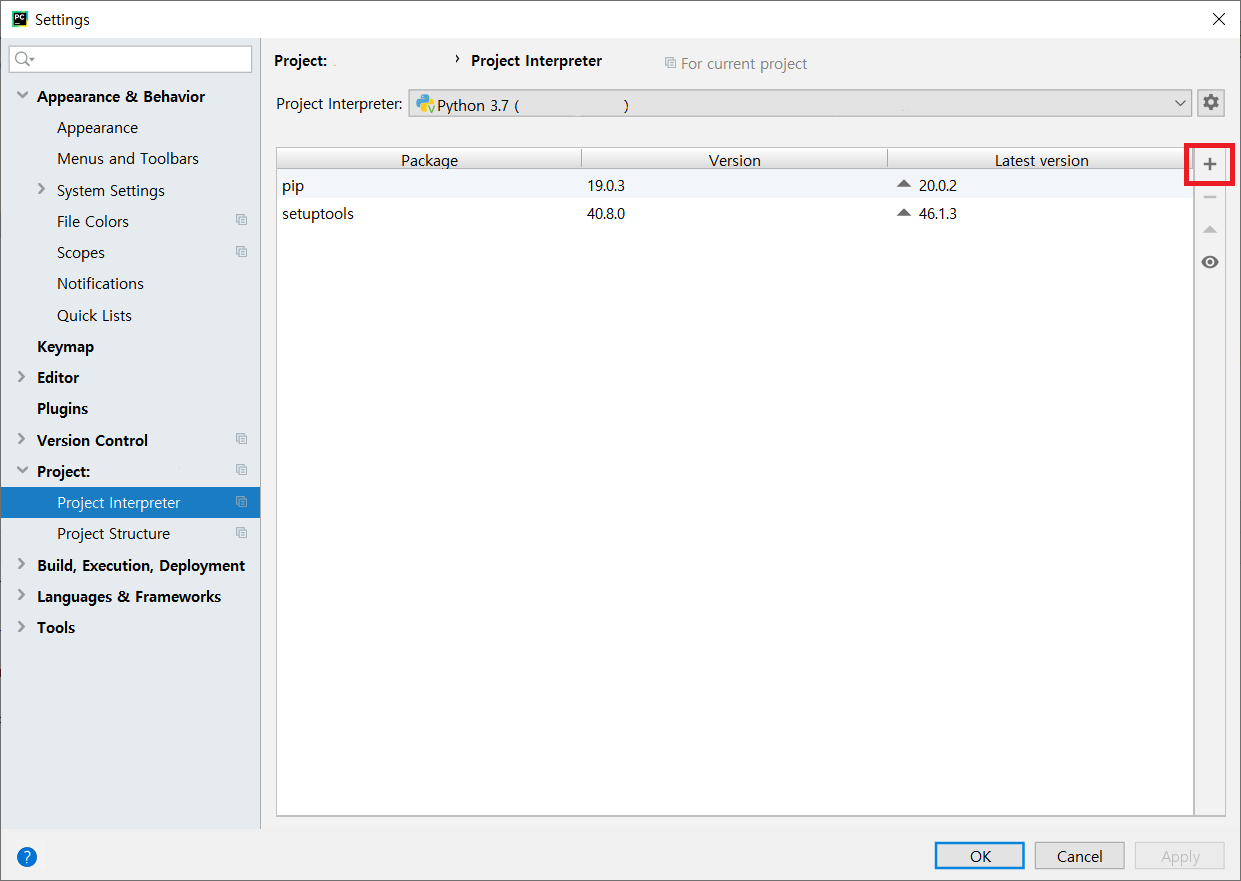The width and height of the screenshot is (1241, 881).
Task: Click the Apply button
Action: pyautogui.click(x=1180, y=856)
